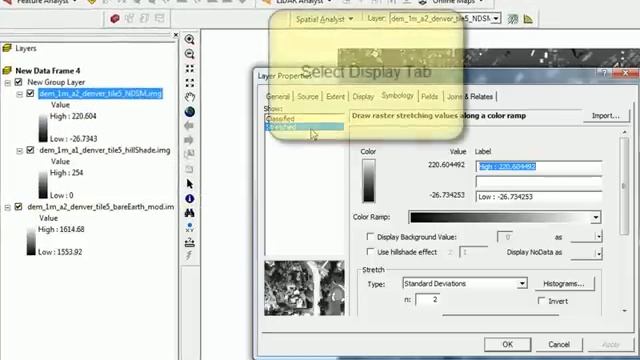640x360 pixels.
Task: Switch to the Extent tab
Action: click(335, 97)
